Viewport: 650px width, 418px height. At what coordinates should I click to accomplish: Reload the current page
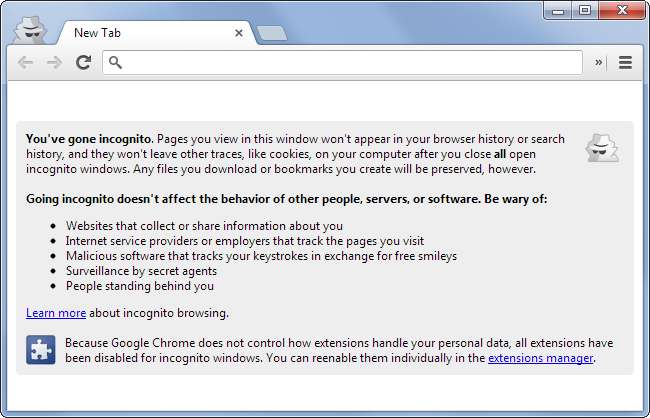coord(84,62)
